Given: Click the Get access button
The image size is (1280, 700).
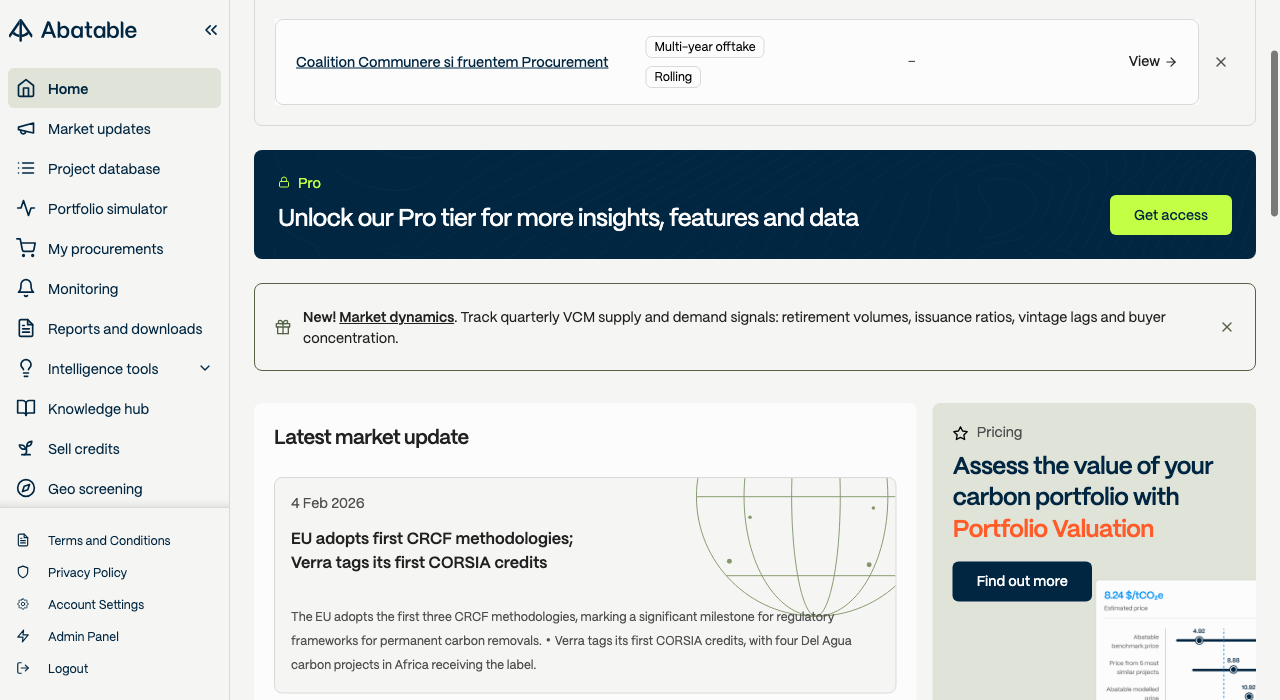Looking at the screenshot, I should [1171, 215].
